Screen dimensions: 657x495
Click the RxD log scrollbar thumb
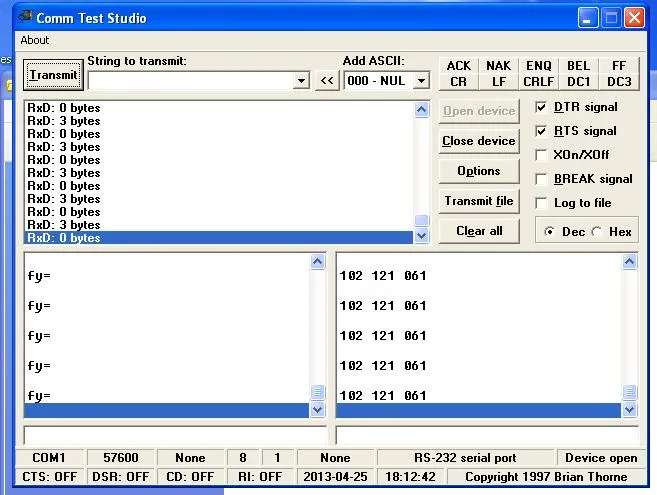[x=422, y=220]
